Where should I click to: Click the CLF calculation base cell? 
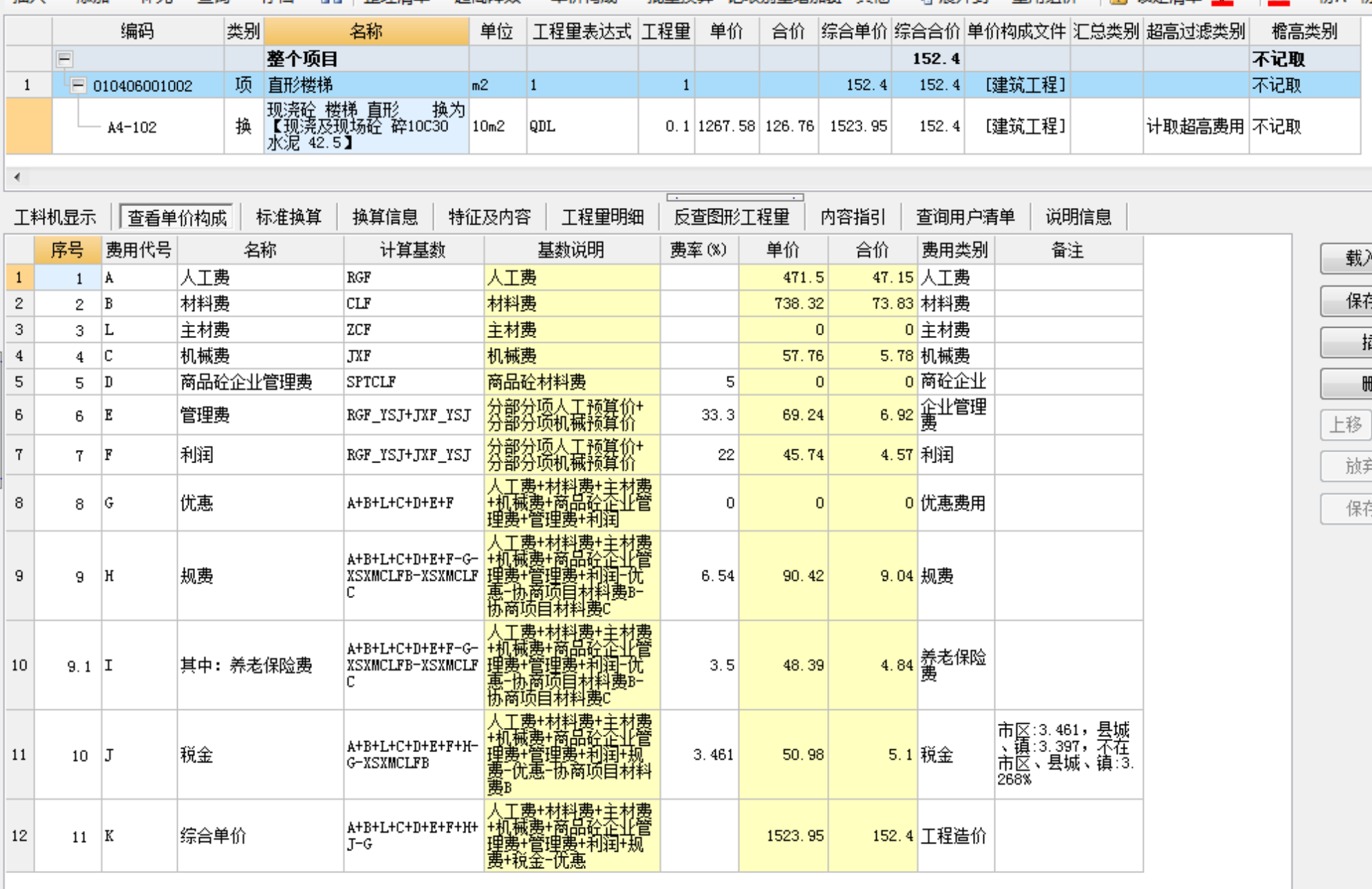(x=413, y=303)
